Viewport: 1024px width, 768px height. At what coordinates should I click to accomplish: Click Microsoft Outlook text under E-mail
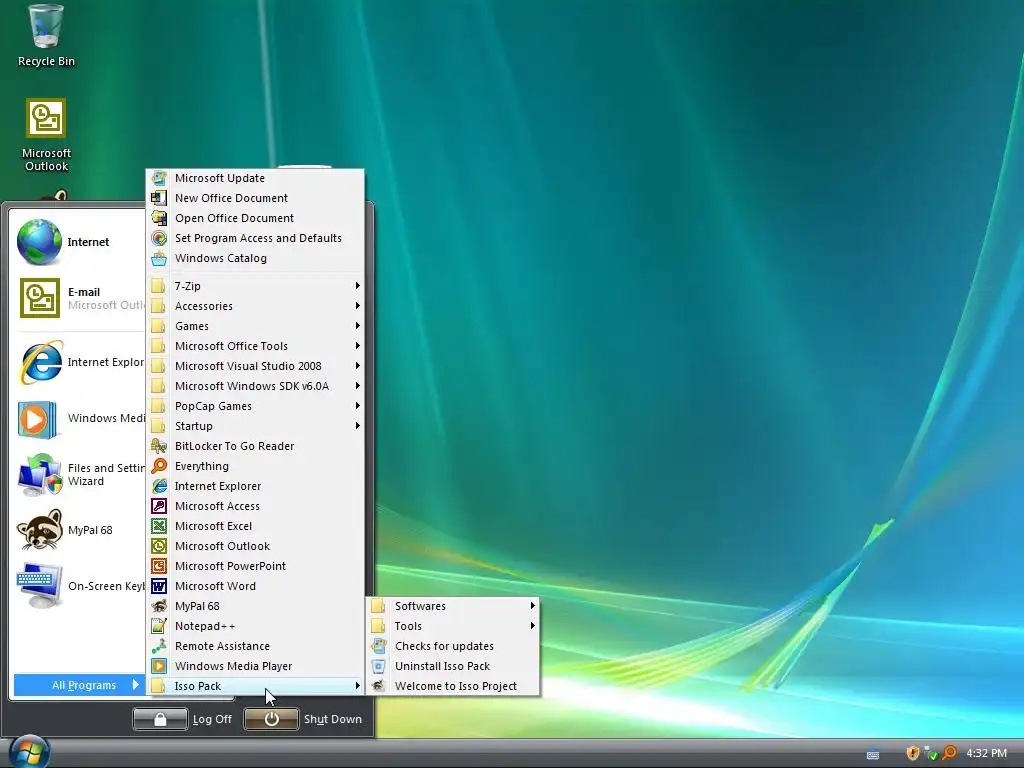click(106, 305)
